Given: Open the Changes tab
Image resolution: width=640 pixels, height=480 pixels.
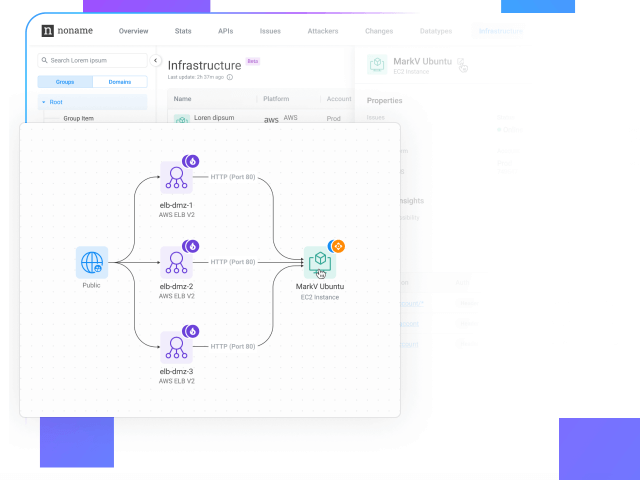Looking at the screenshot, I should click(x=379, y=31).
